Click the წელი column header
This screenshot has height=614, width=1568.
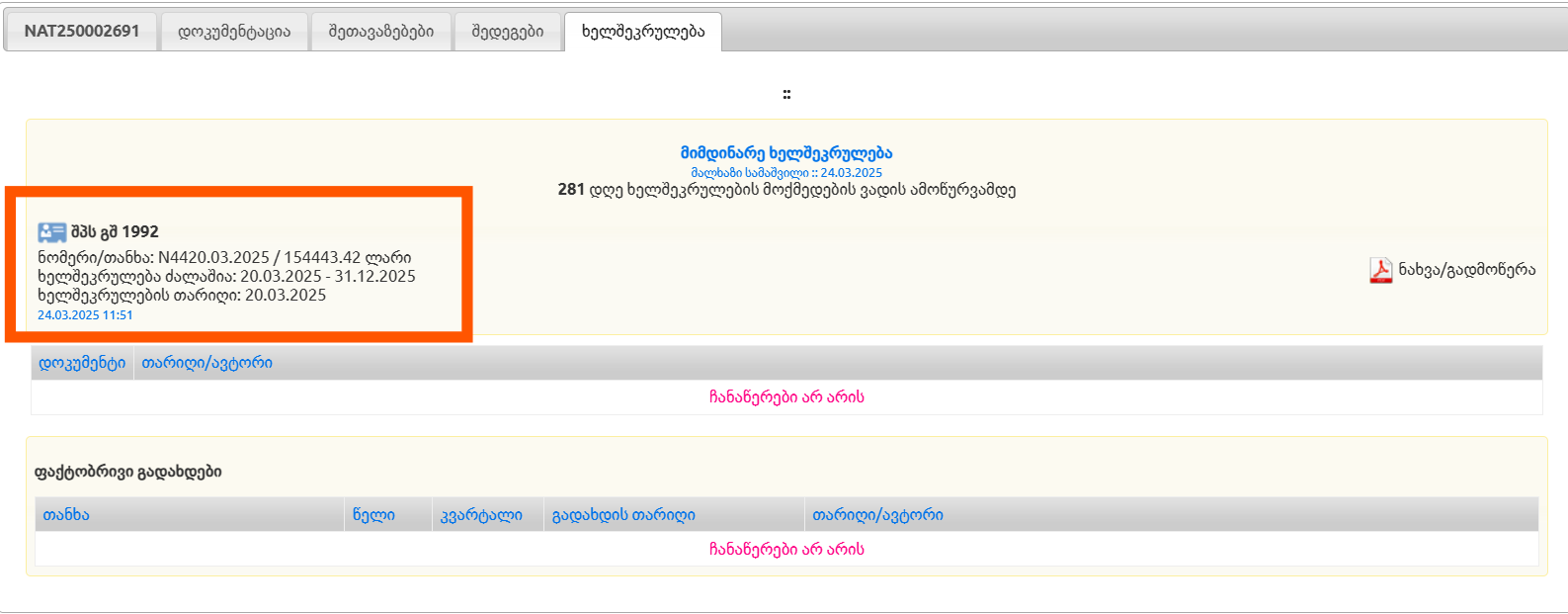(373, 515)
